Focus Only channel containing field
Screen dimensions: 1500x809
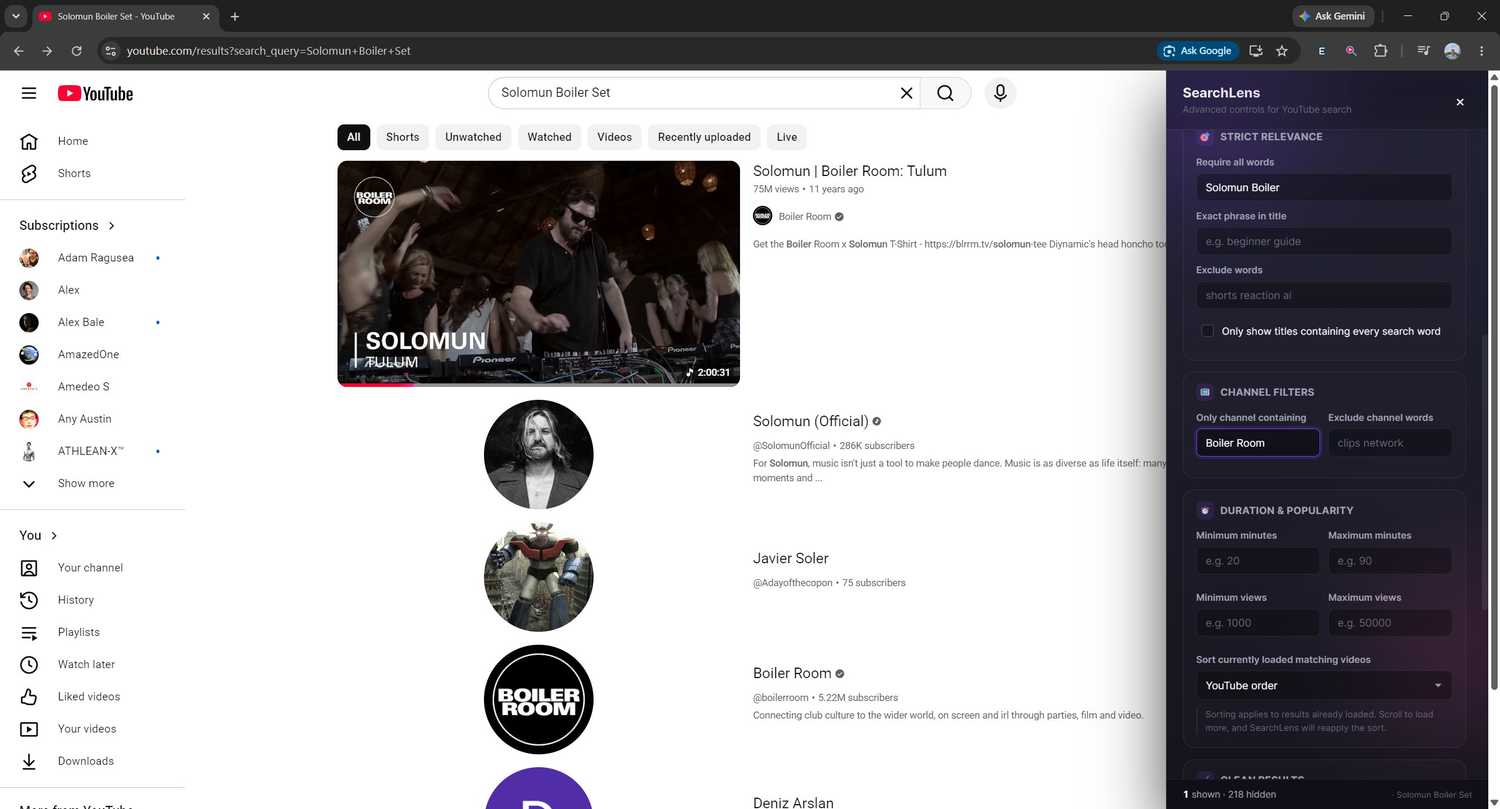tap(1258, 443)
